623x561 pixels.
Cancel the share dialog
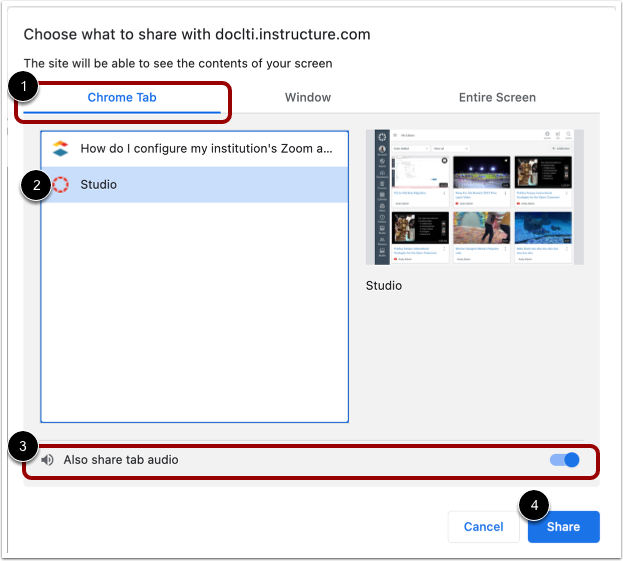coord(484,527)
